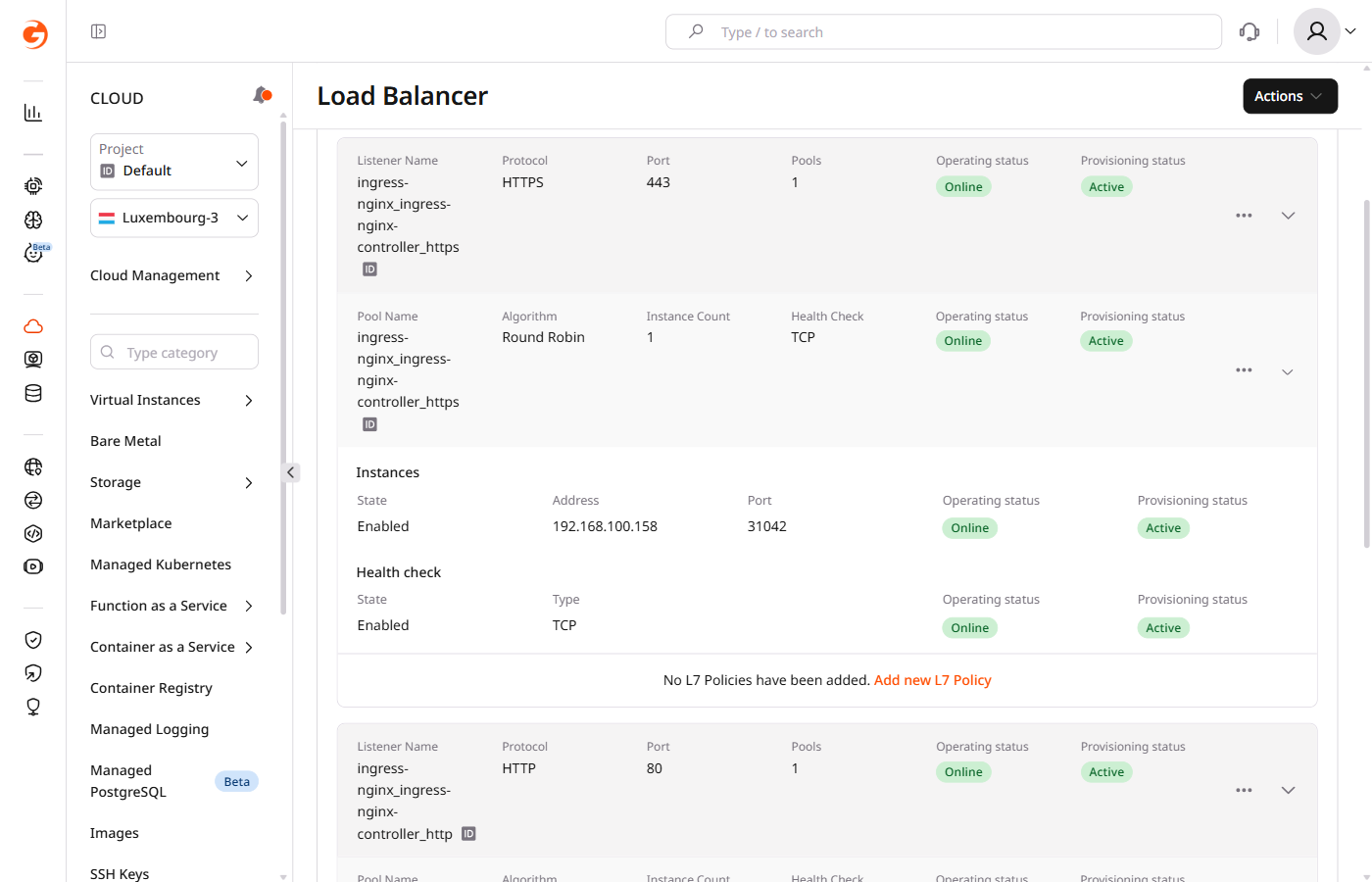
Task: Open the Project Default selector
Action: point(174,162)
